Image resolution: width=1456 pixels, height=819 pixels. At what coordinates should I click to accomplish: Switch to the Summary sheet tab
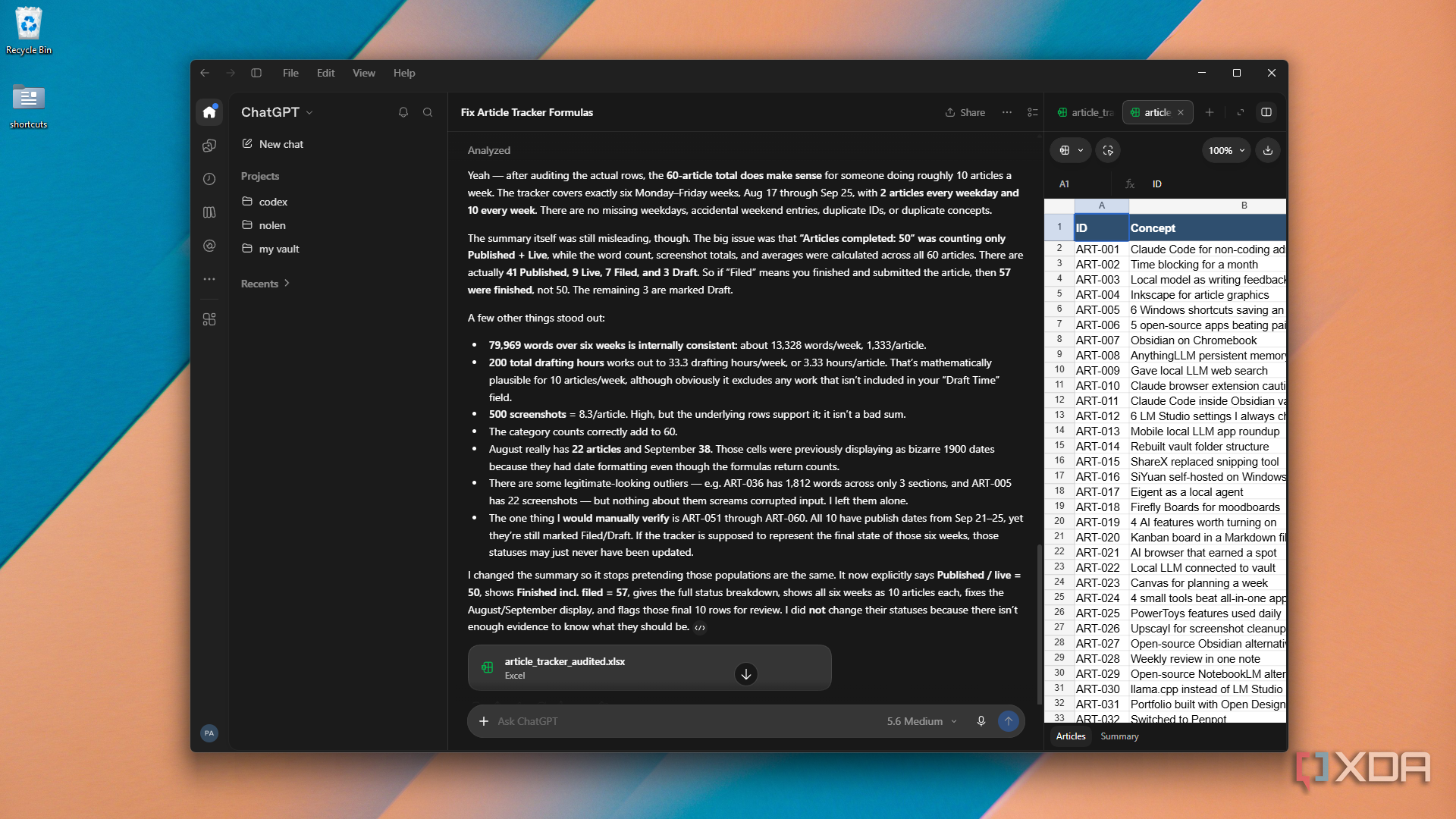[1119, 736]
